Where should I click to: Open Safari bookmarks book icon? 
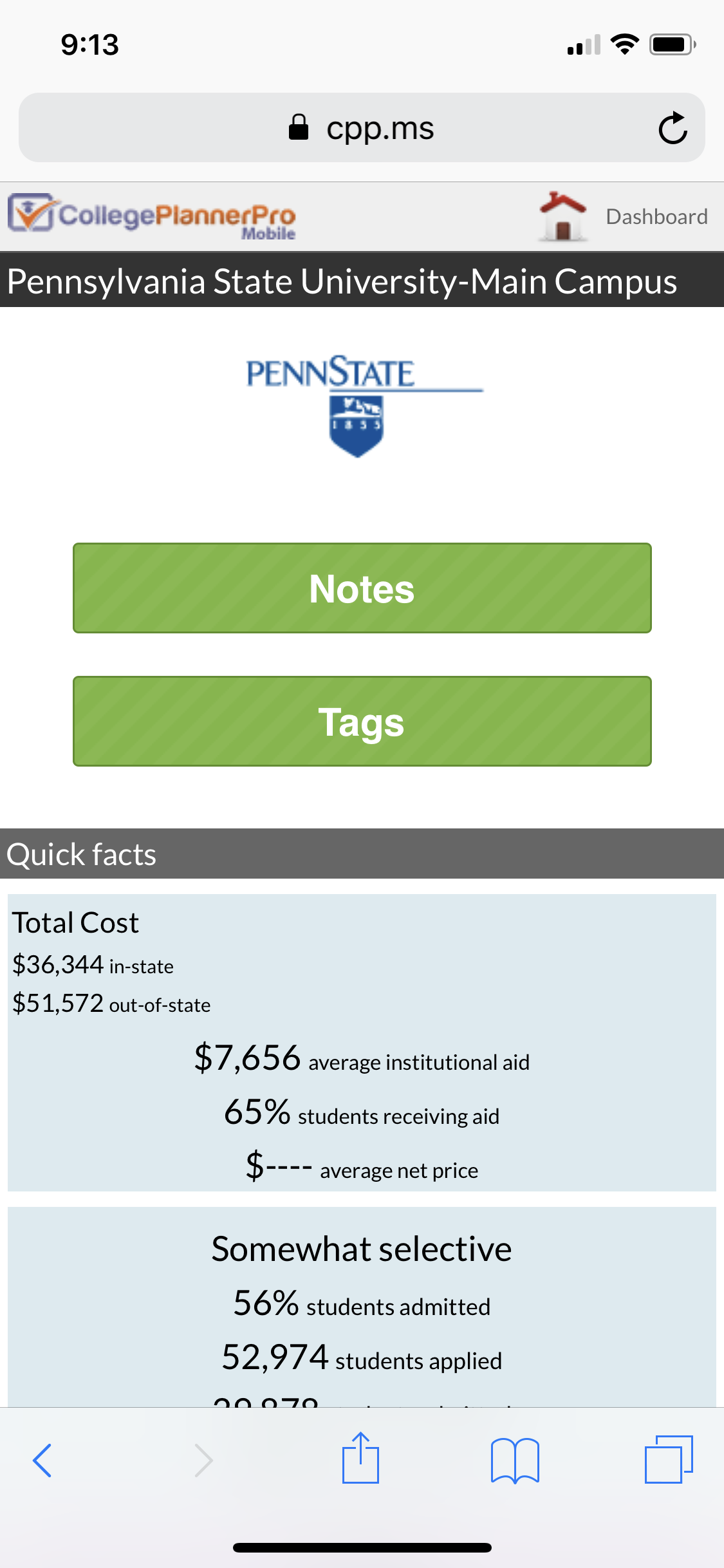coord(514,1461)
